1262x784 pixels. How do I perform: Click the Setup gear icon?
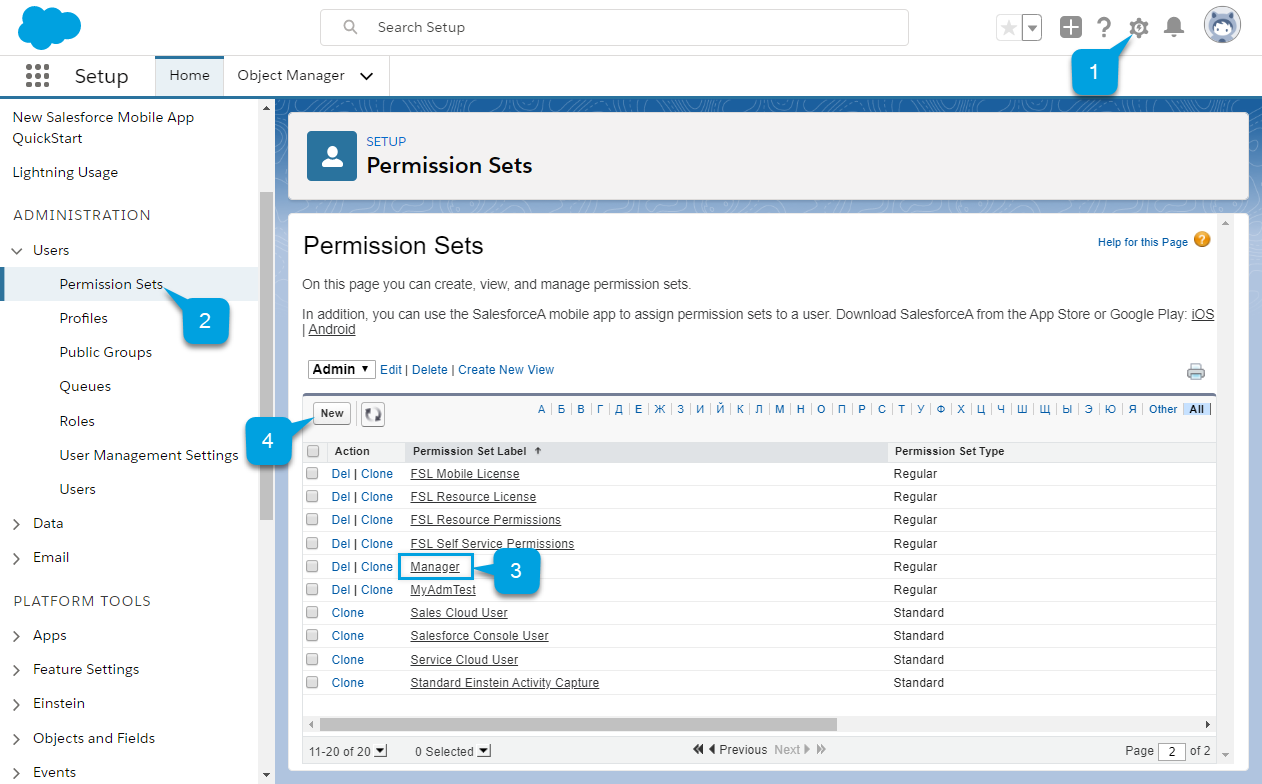point(1138,28)
